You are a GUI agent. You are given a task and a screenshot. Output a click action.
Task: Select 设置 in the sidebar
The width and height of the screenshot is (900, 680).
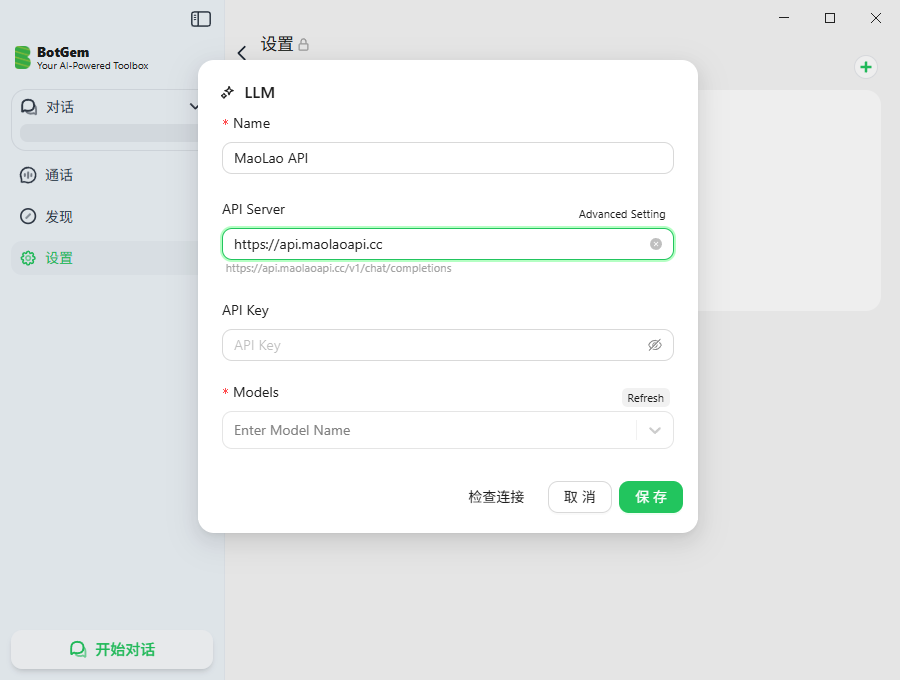[x=106, y=258]
